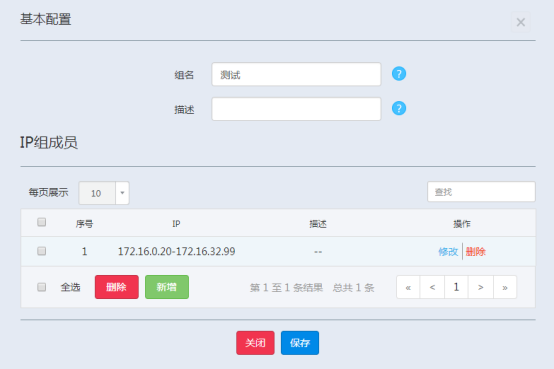This screenshot has width=554, height=369.
Task: Click the help icon next to 组名 field
Action: (399, 74)
